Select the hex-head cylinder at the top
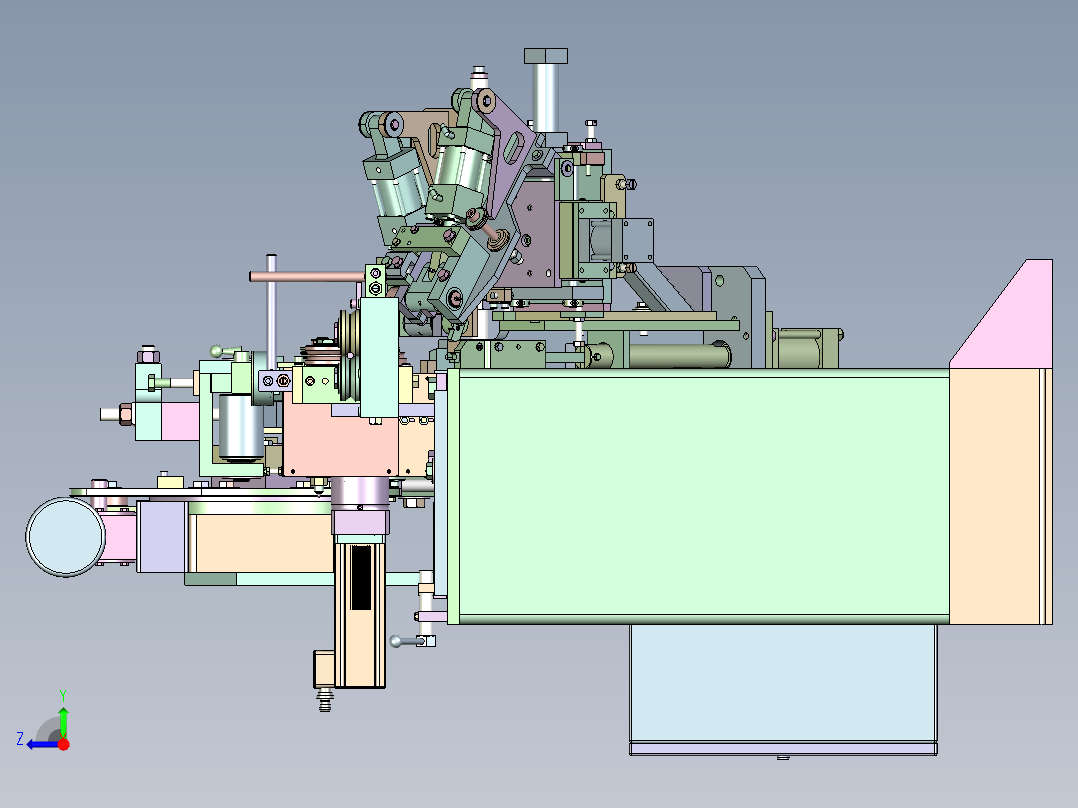This screenshot has width=1078, height=808. [545, 89]
